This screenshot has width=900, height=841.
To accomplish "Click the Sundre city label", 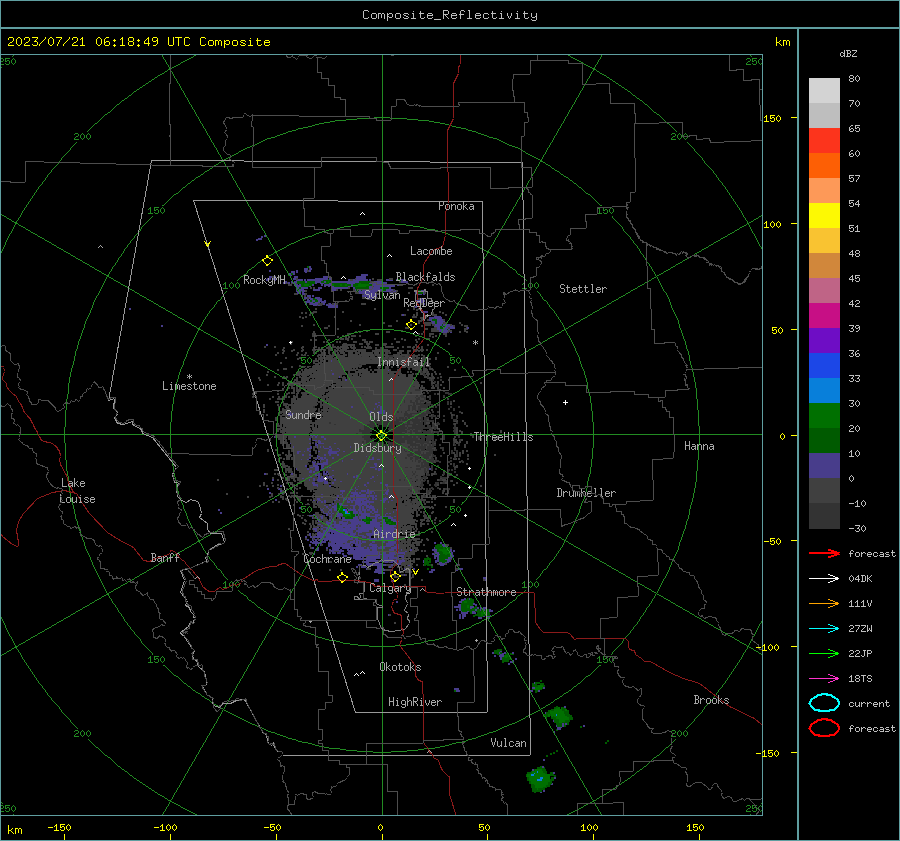I will pyautogui.click(x=303, y=414).
